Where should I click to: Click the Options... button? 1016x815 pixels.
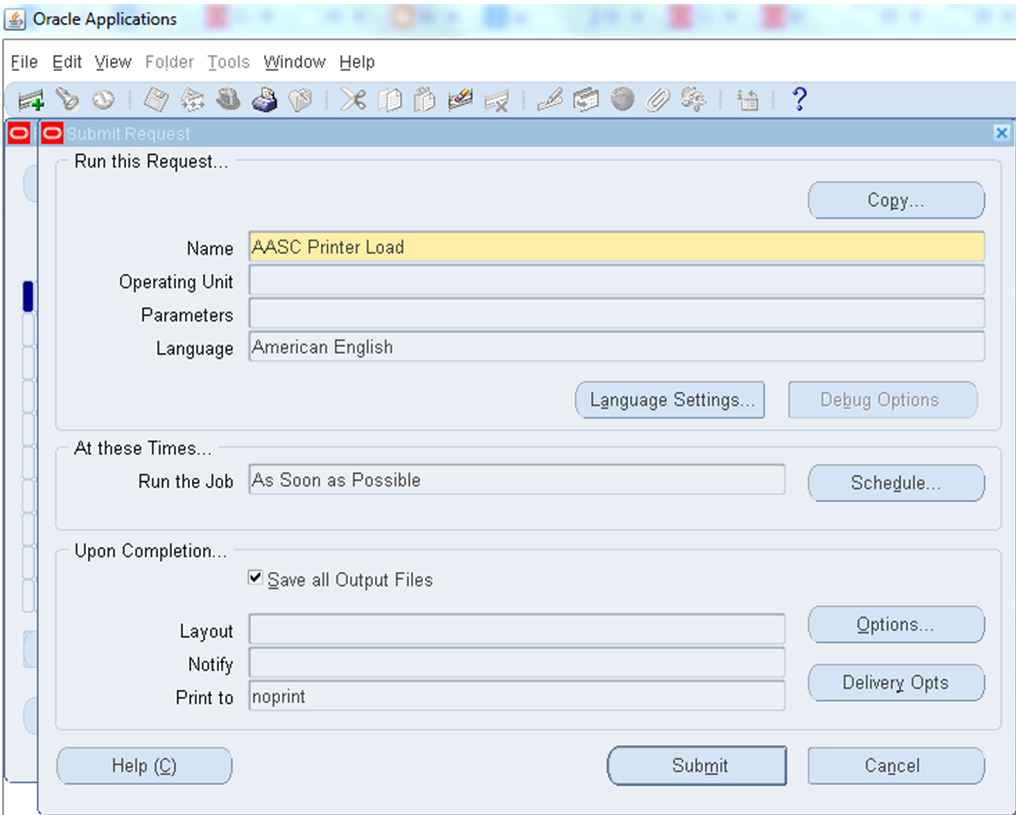tap(896, 625)
